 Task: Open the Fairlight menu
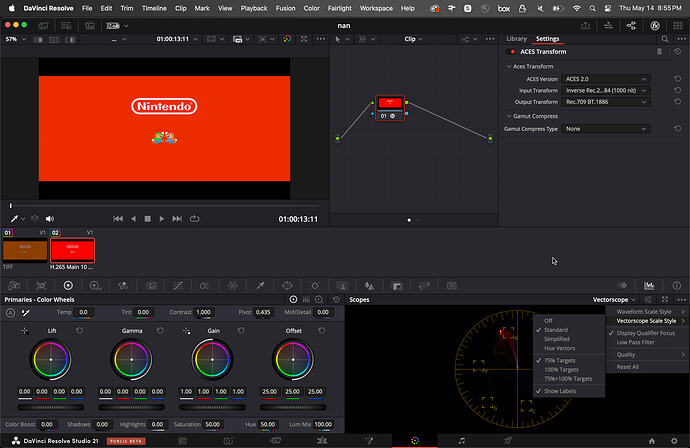339,8
